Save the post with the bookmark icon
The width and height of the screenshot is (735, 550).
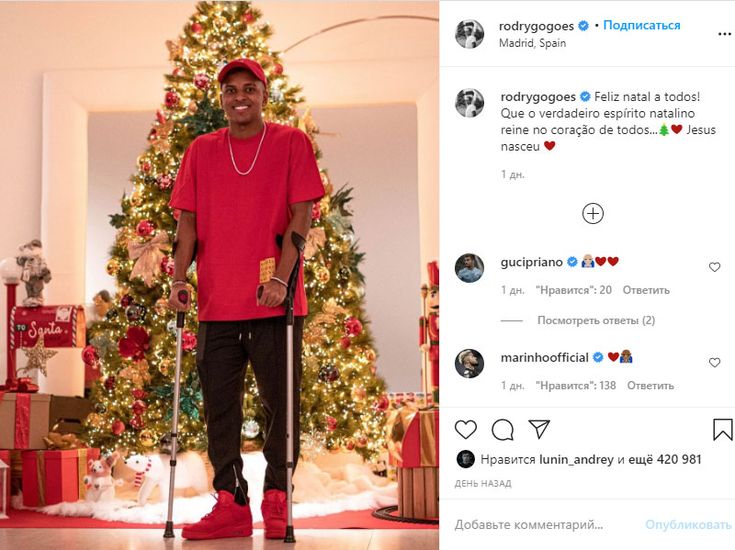coord(722,429)
